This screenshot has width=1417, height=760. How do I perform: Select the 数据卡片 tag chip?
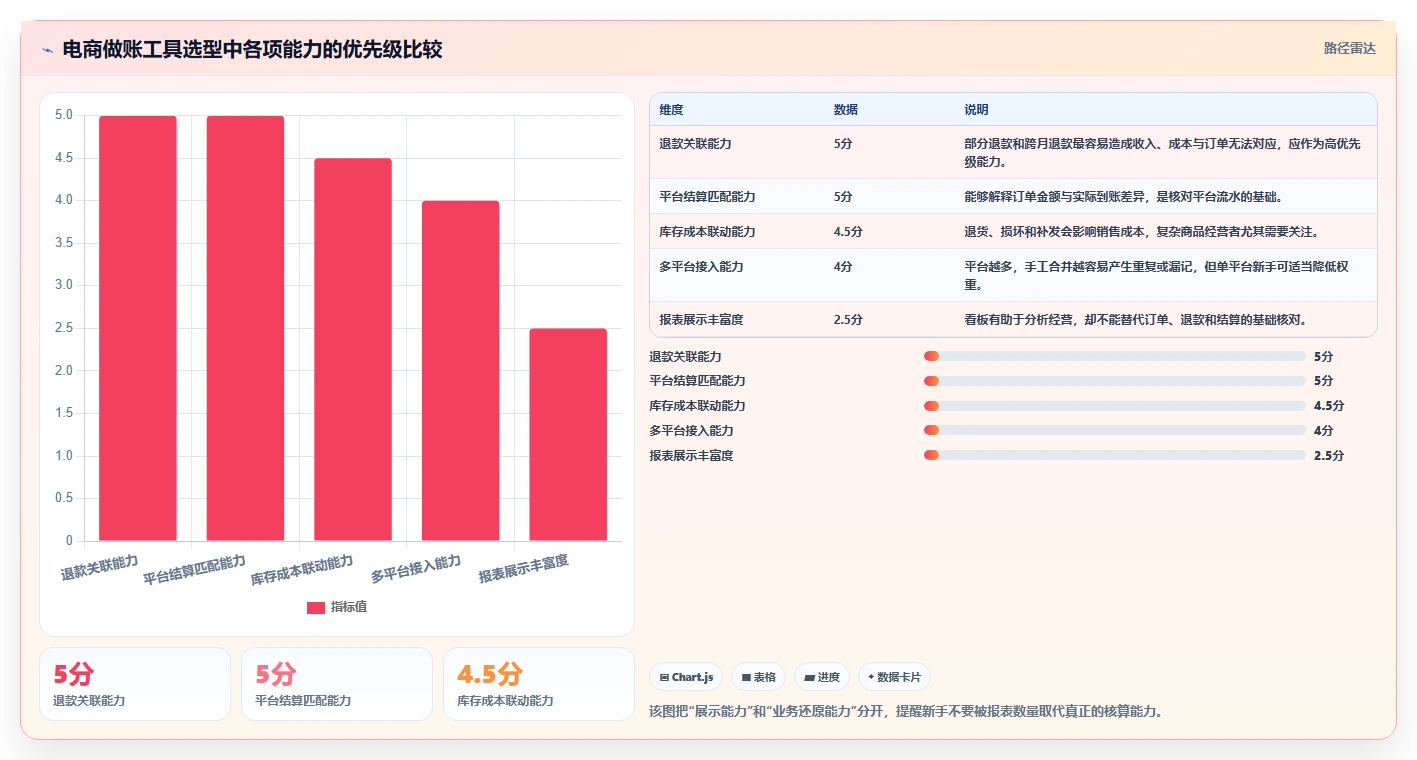(894, 677)
